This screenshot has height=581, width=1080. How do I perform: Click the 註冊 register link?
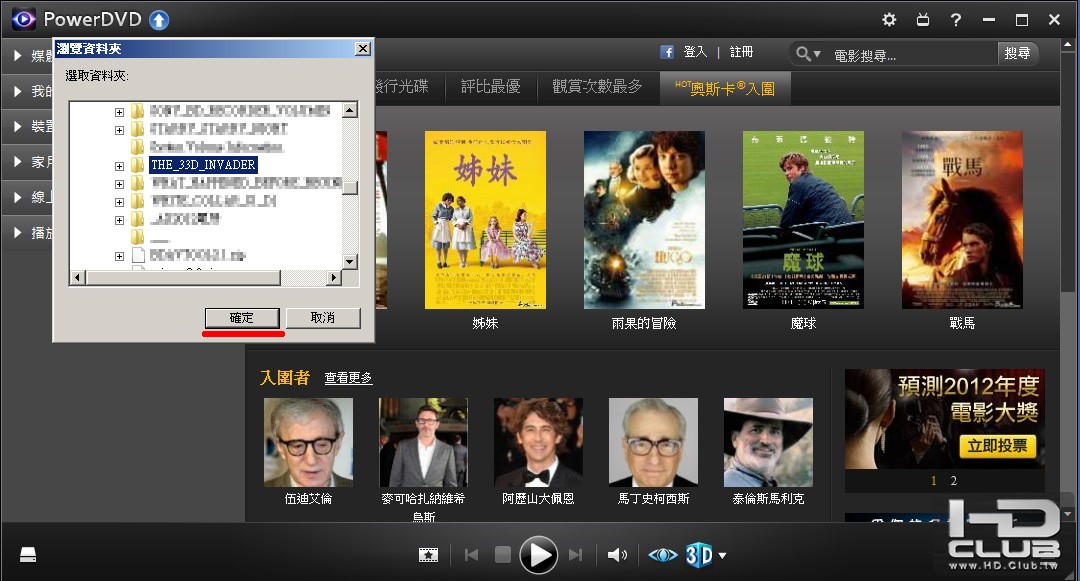pyautogui.click(x=741, y=52)
